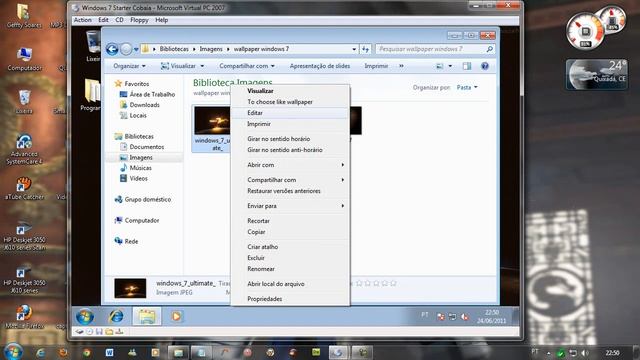The image size is (640, 360).
Task: Choose Imprimir in the context menu
Action: (x=290, y=124)
